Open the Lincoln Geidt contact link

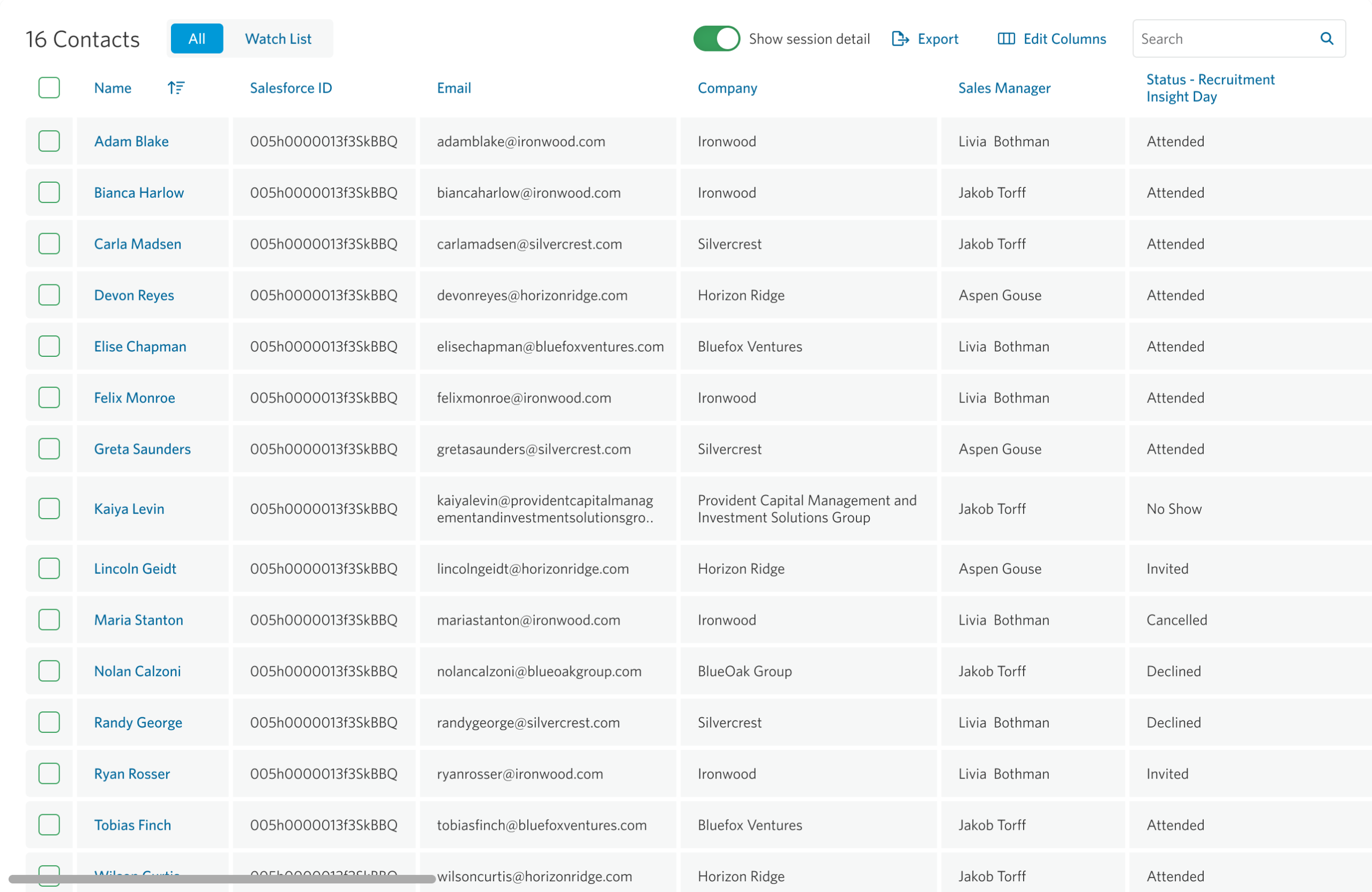135,568
